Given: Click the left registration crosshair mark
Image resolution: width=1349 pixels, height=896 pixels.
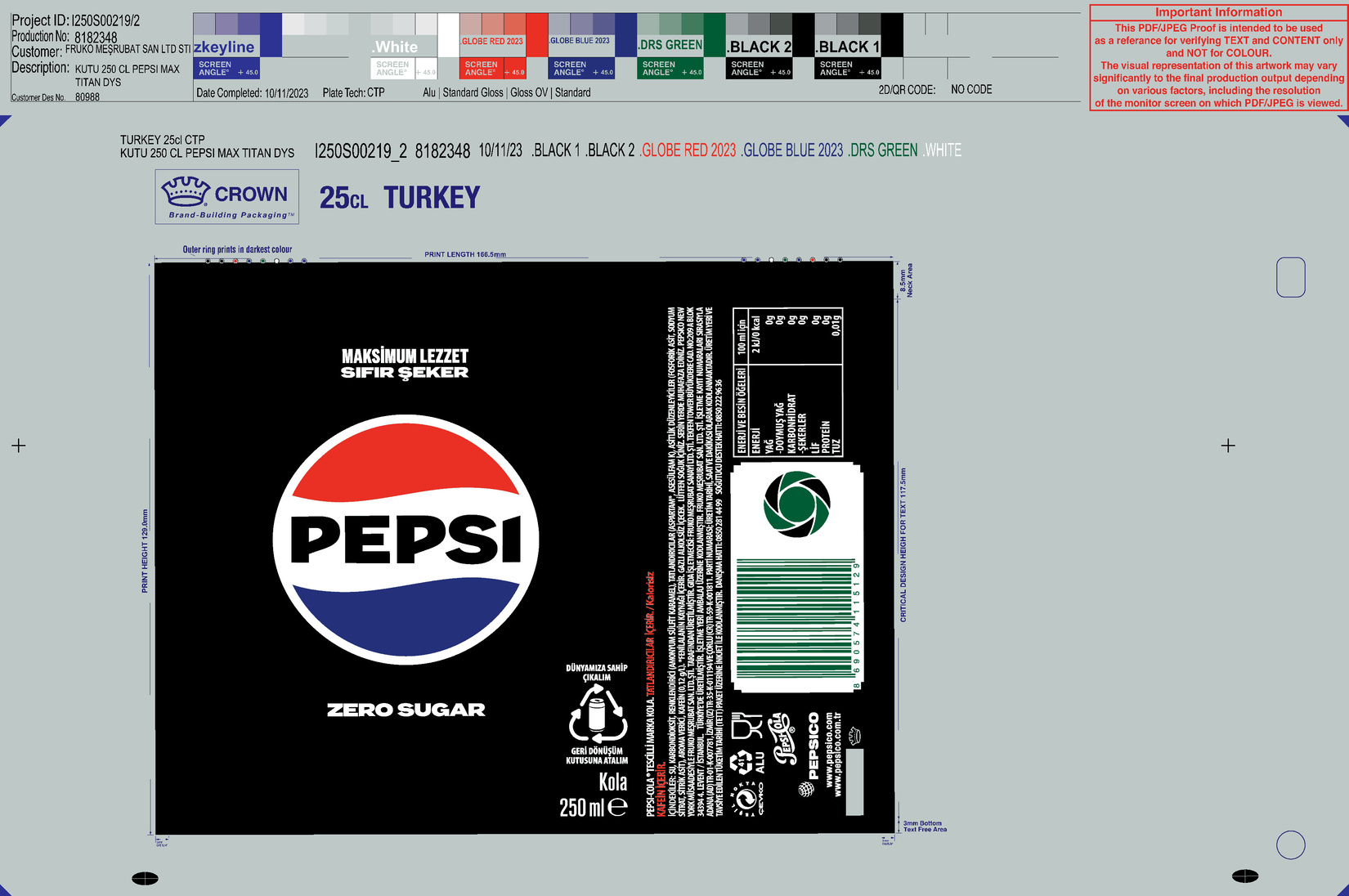Looking at the screenshot, I should pos(19,446).
